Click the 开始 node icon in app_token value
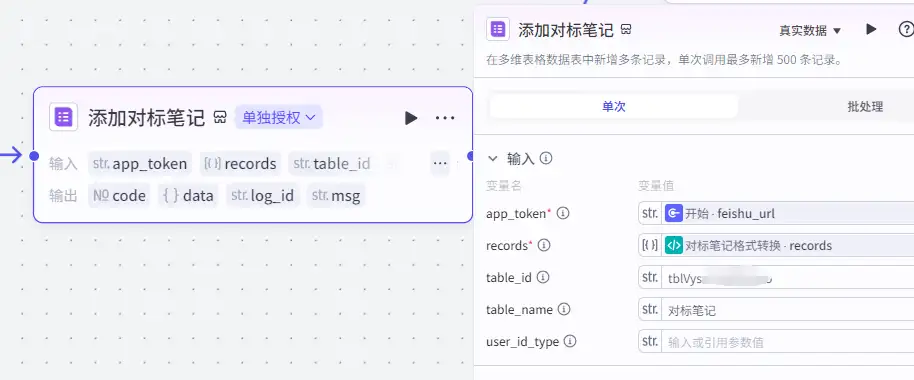914x380 pixels. [x=673, y=213]
